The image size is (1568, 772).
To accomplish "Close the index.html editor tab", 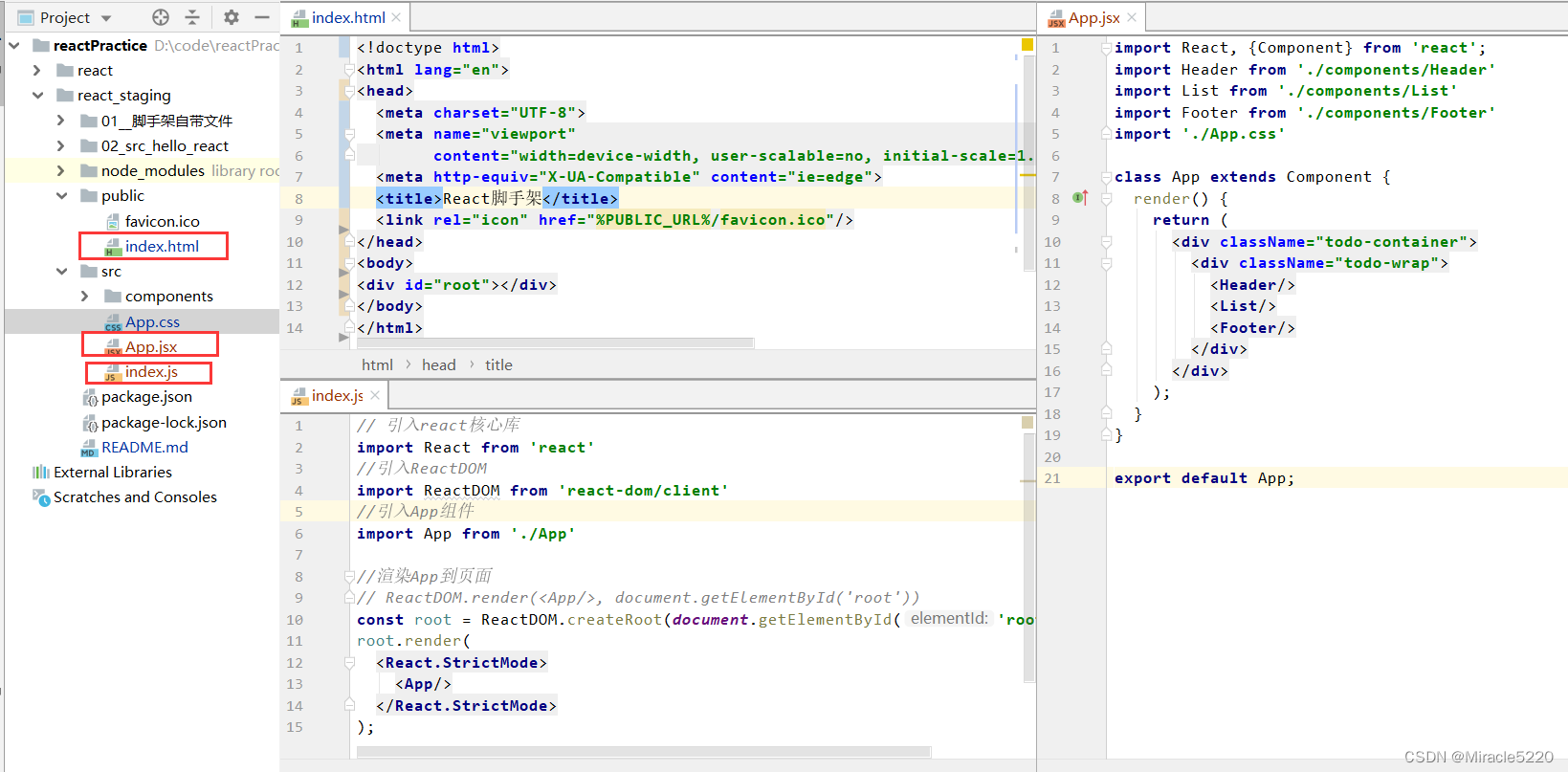I will [396, 17].
